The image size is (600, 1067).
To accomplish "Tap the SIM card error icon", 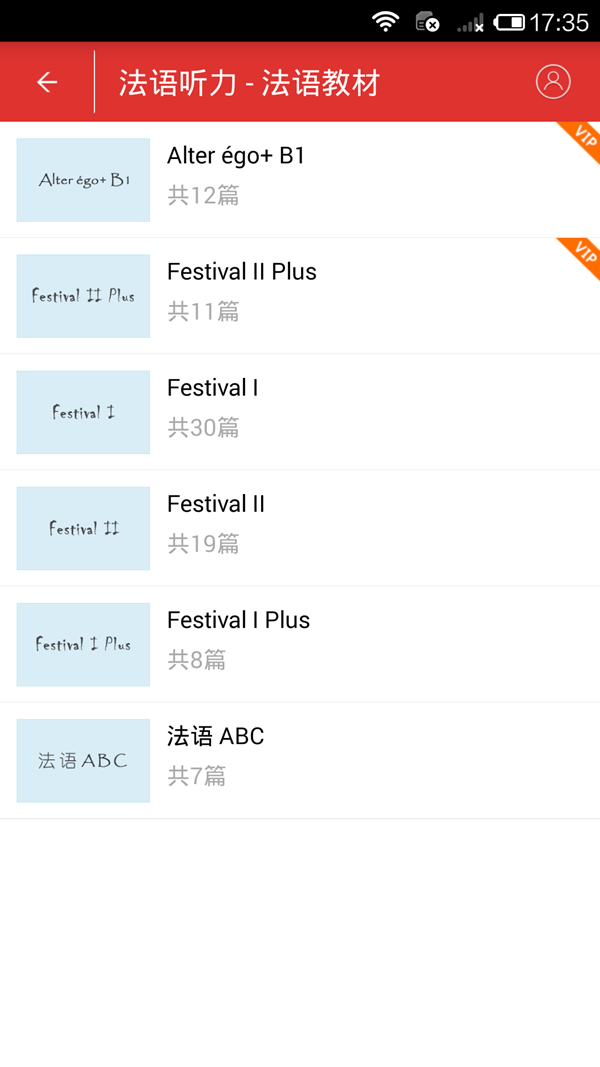I will tap(427, 22).
